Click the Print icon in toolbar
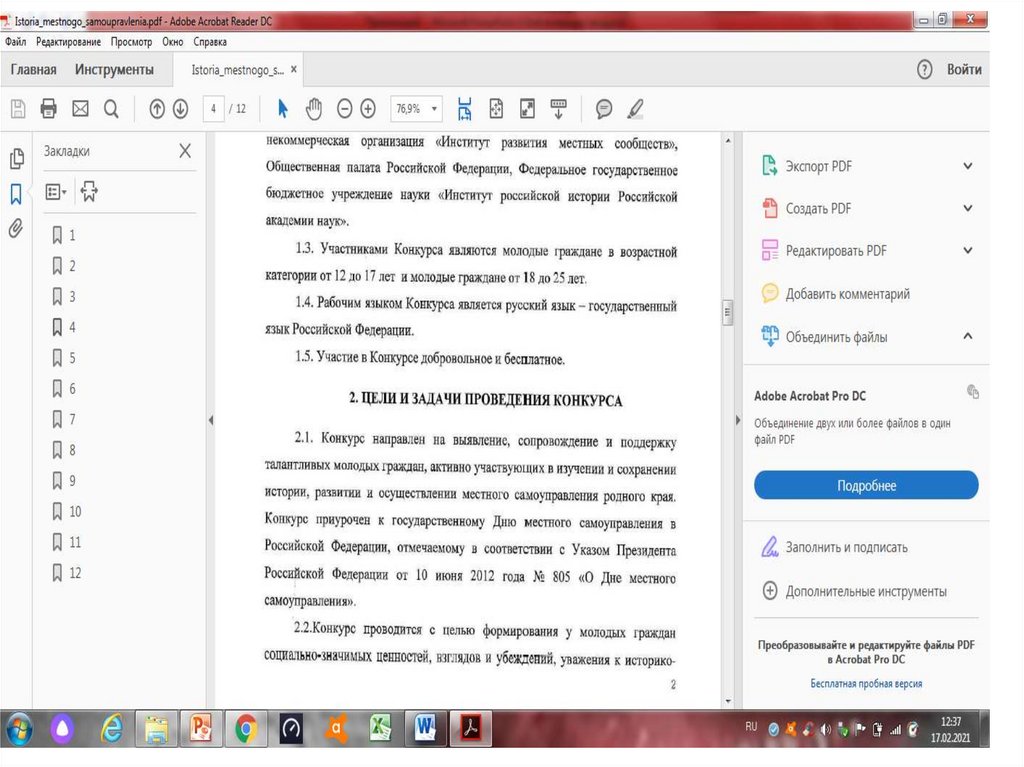Viewport: 1024px width, 767px height. click(x=48, y=108)
